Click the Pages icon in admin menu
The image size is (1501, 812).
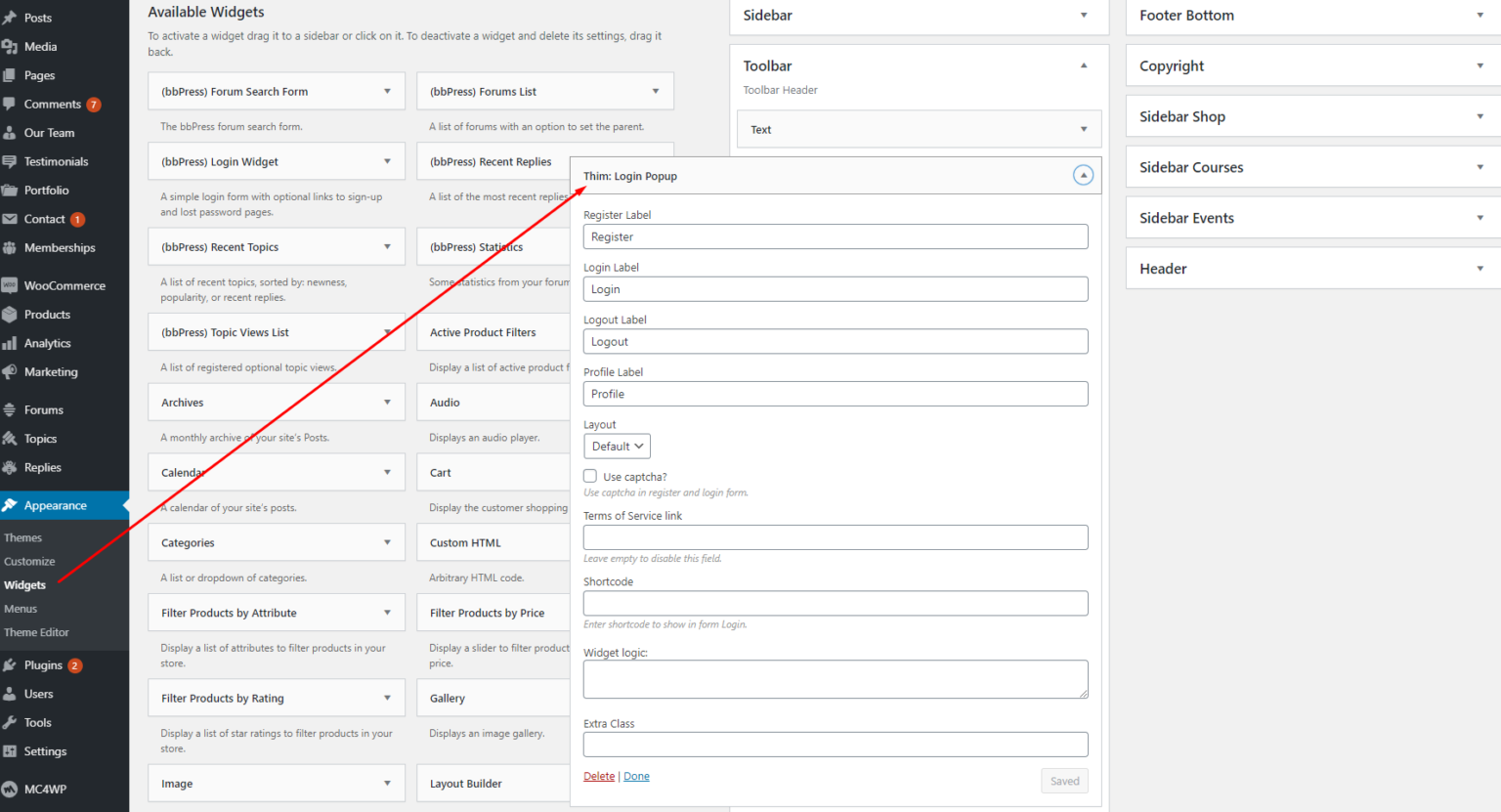[x=10, y=75]
